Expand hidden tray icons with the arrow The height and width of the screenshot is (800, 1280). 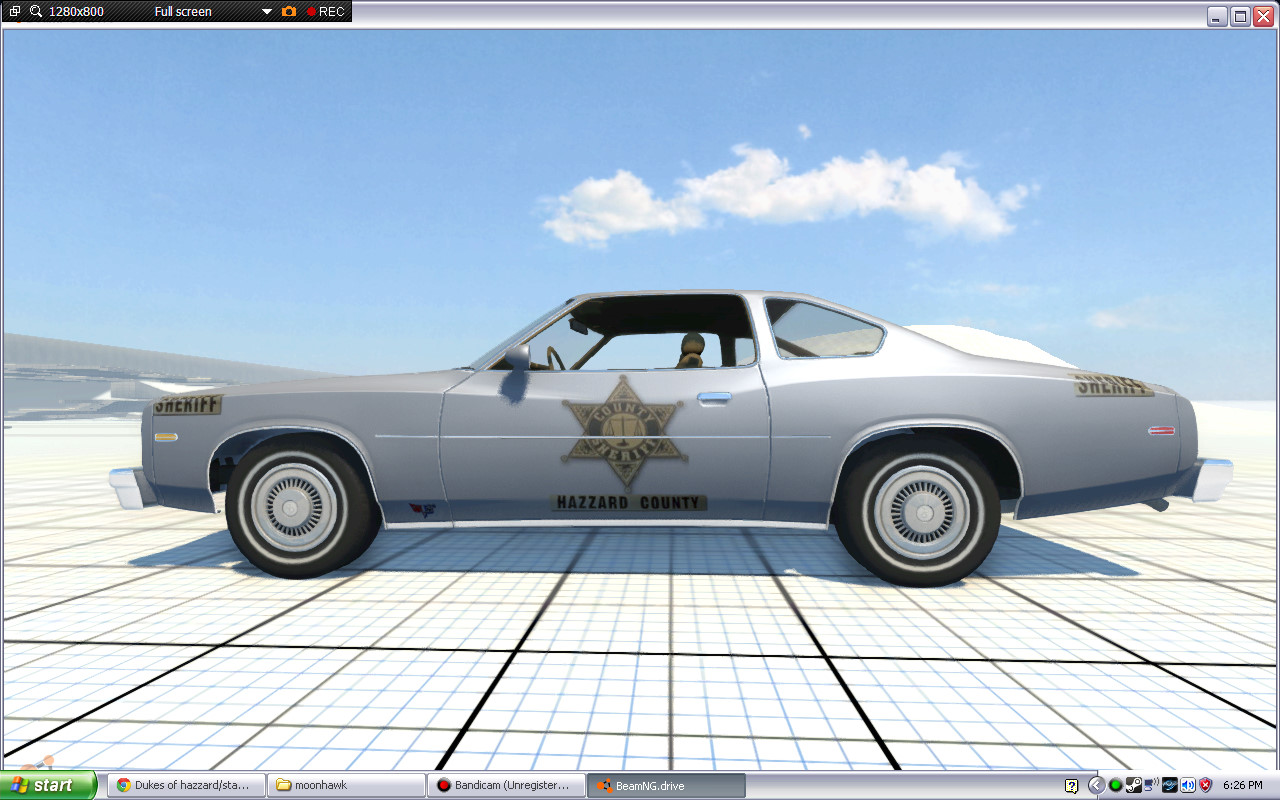click(1096, 785)
